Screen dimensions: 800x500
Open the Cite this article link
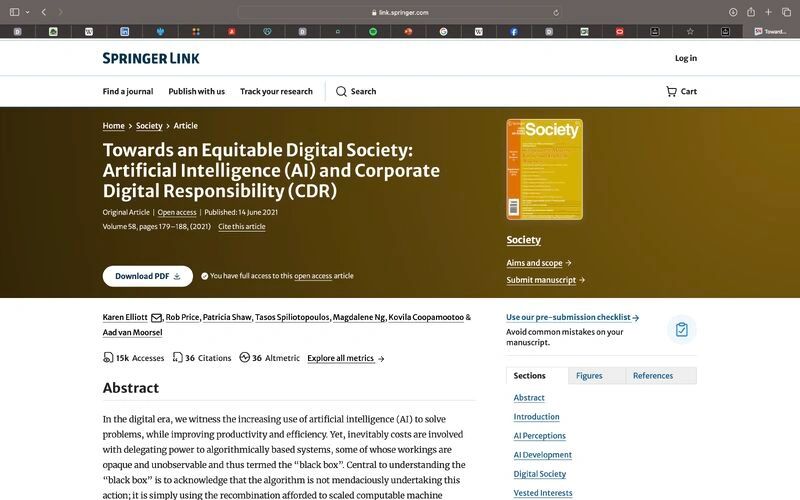tap(241, 227)
